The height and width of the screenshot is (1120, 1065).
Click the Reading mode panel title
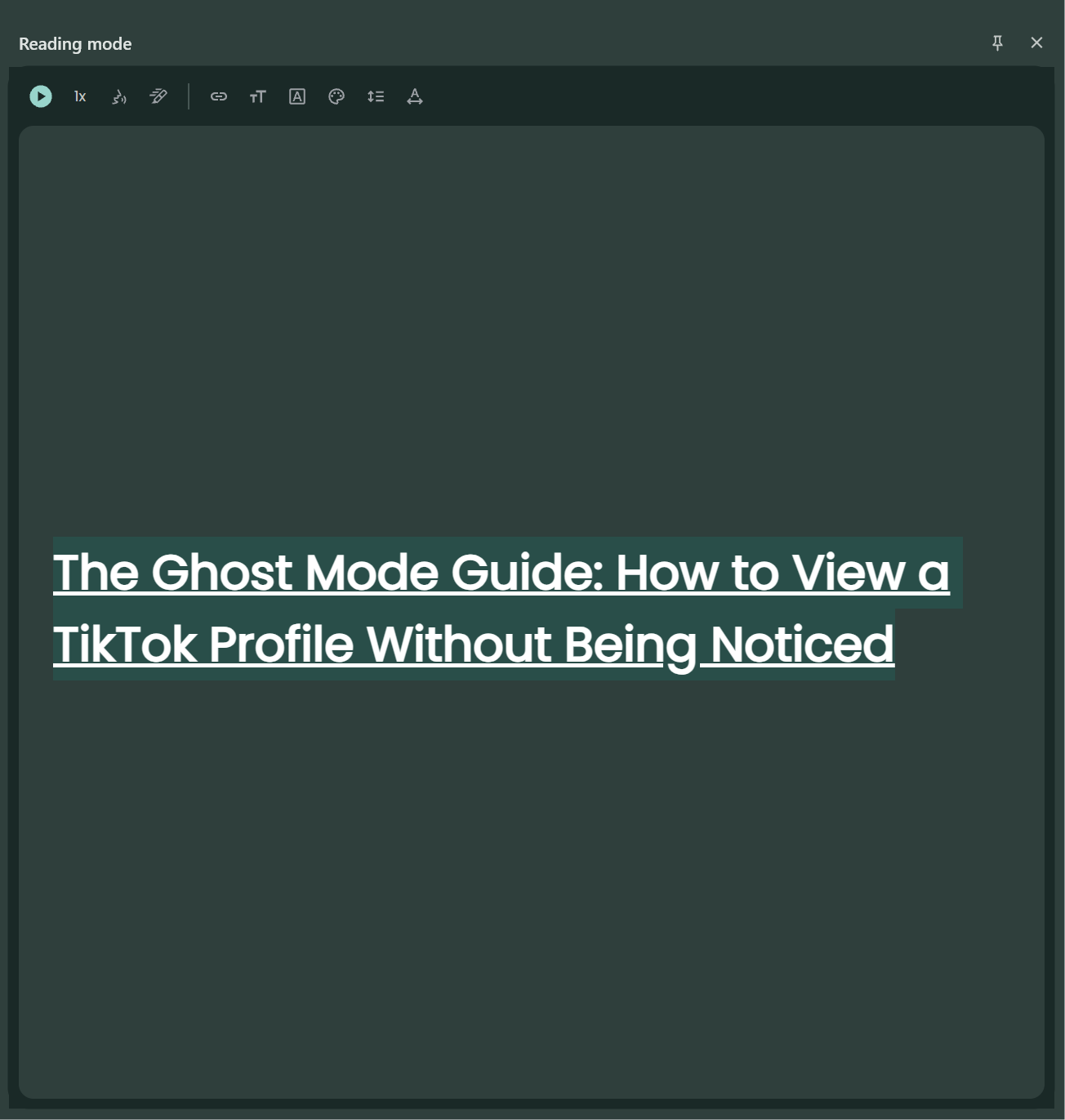[x=75, y=44]
